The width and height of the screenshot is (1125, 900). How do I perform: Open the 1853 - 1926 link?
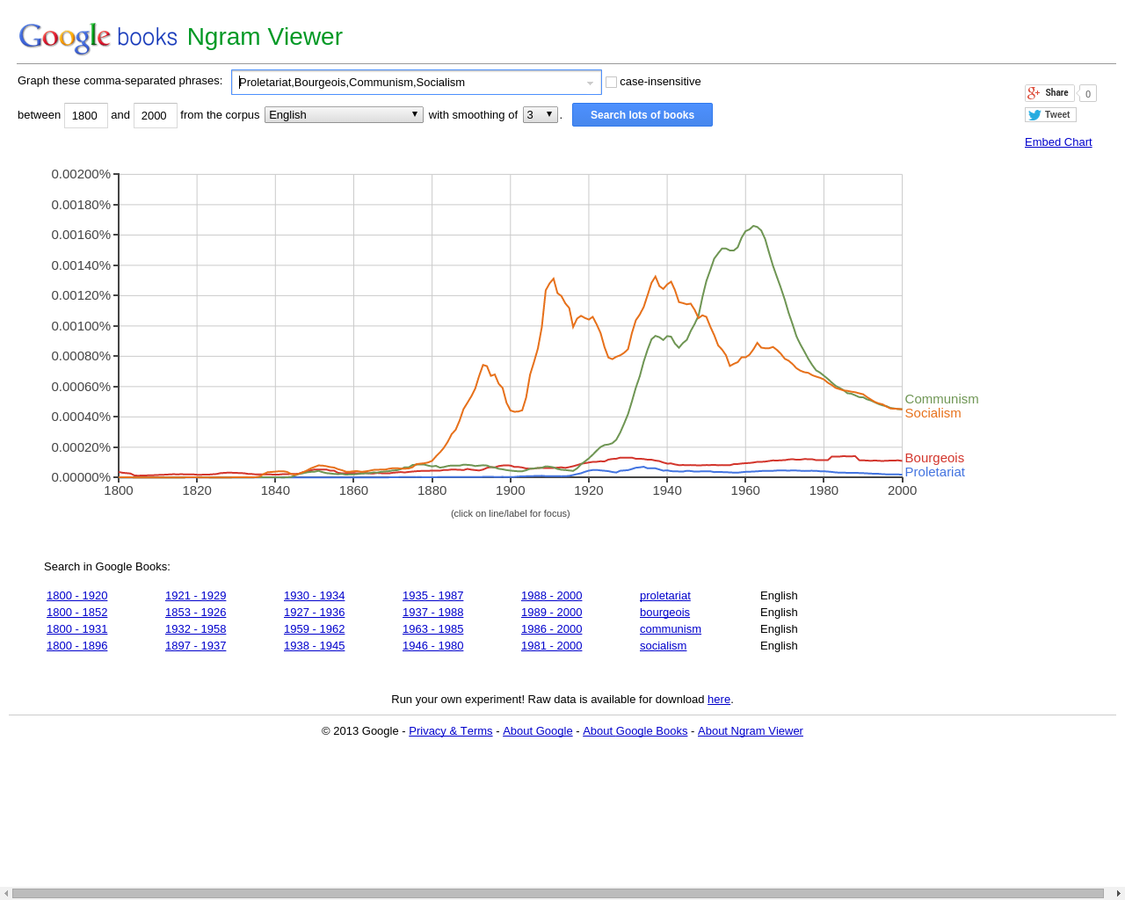pyautogui.click(x=195, y=612)
